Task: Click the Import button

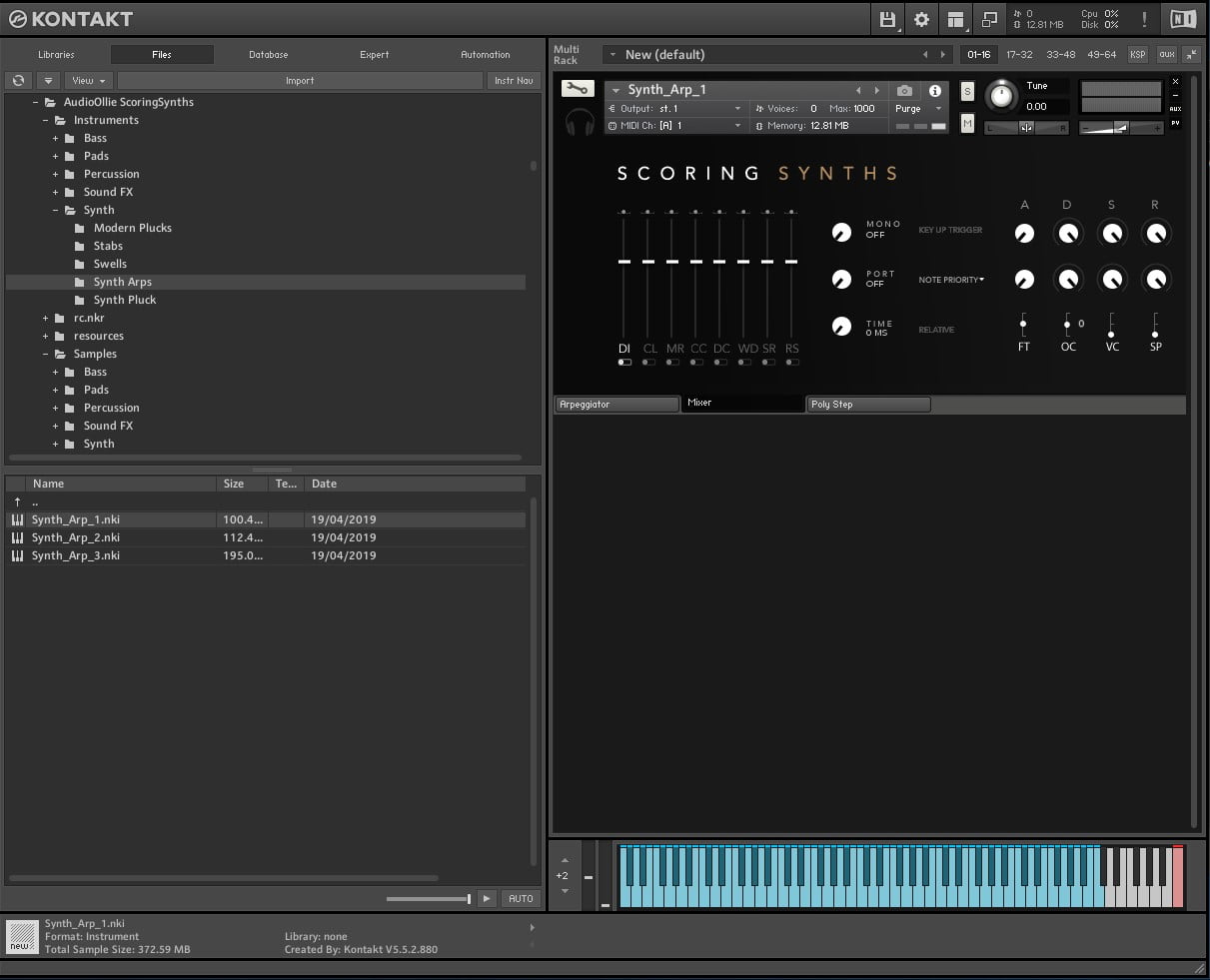Action: click(300, 80)
